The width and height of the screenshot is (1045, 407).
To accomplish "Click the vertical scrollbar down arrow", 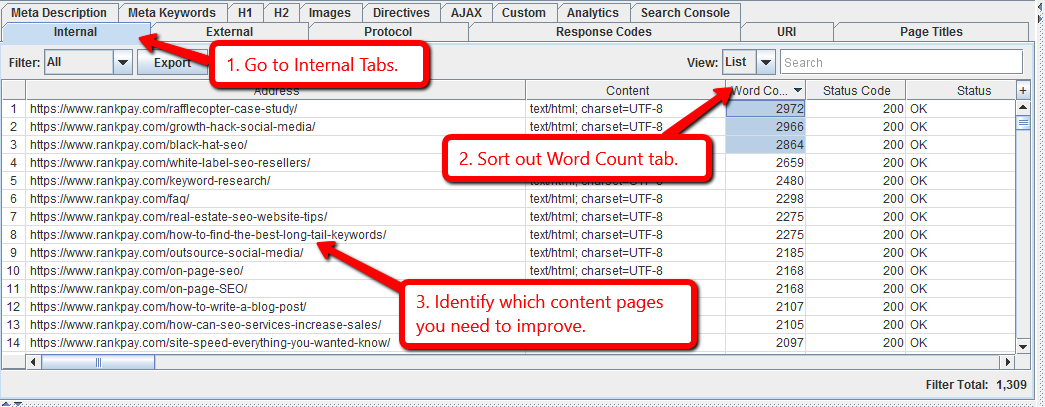I will (x=1023, y=346).
